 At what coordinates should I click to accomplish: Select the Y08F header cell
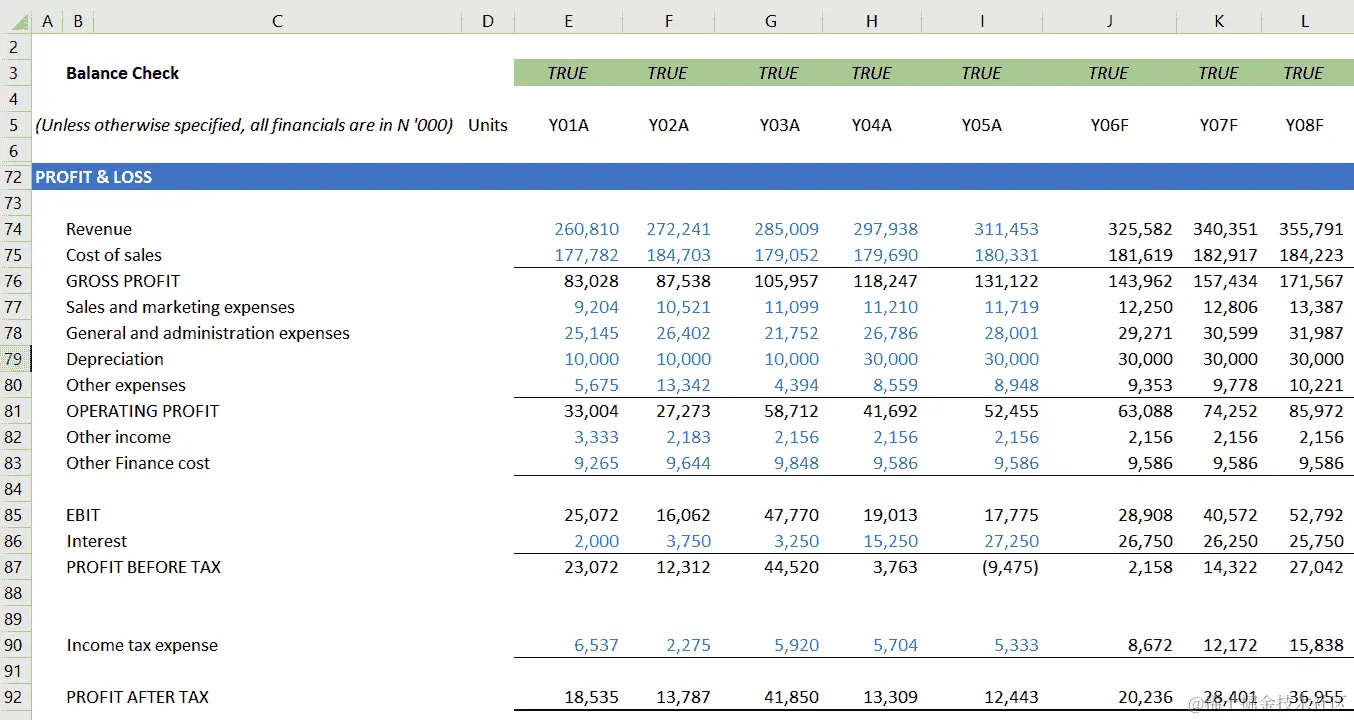click(x=1304, y=125)
